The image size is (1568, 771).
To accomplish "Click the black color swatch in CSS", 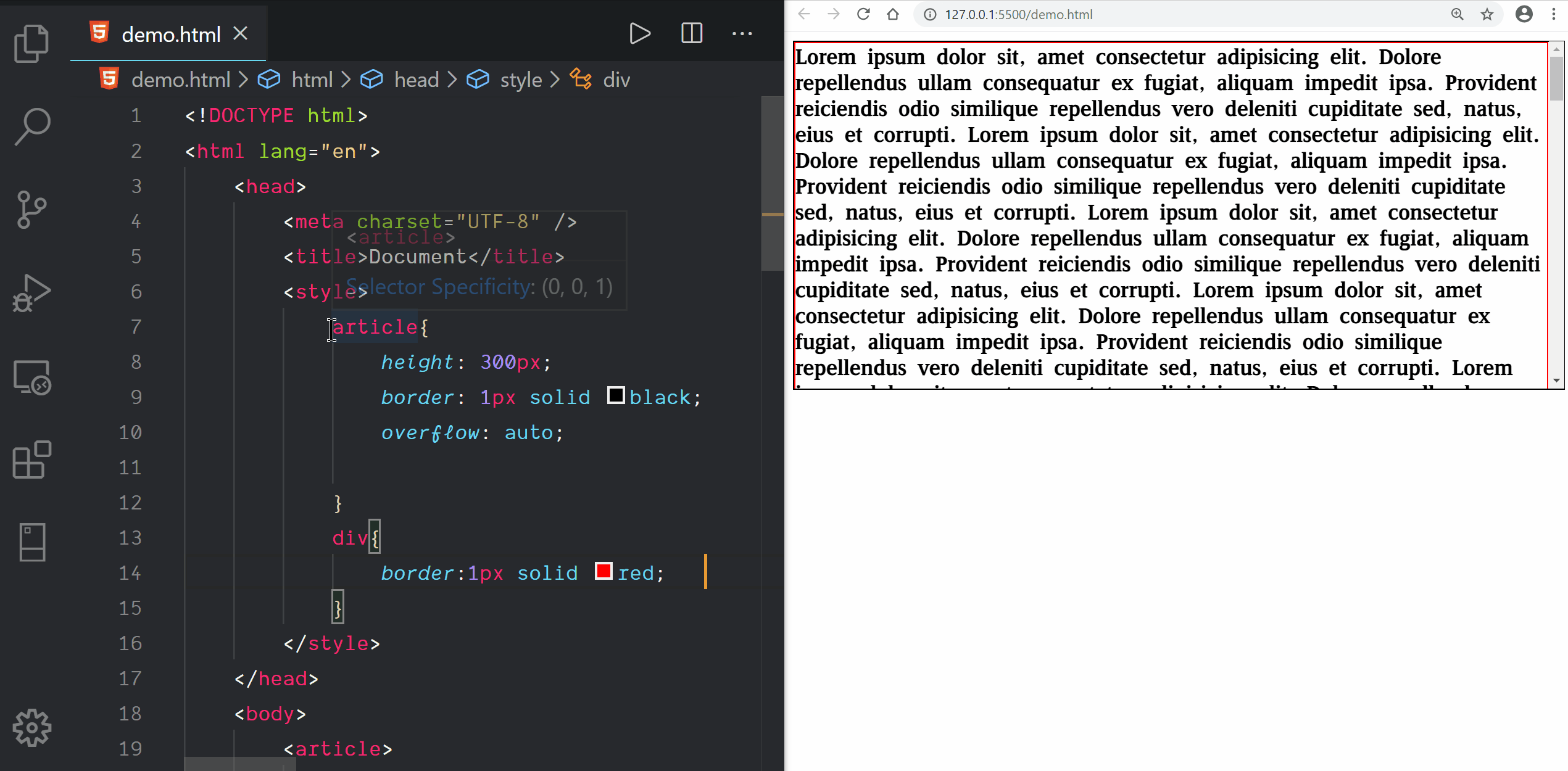I will tap(615, 395).
